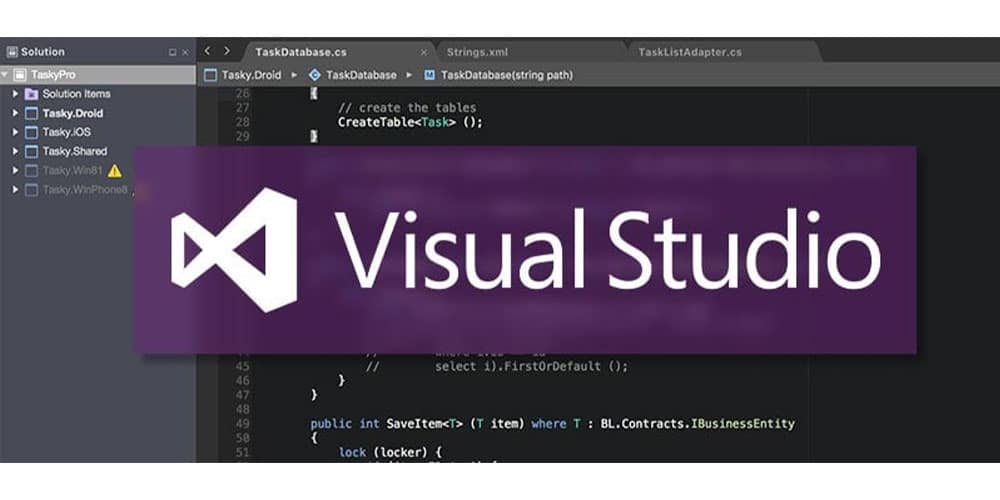
Task: Open TaskDatabase(string path) member breadcrumb
Action: coord(507,75)
